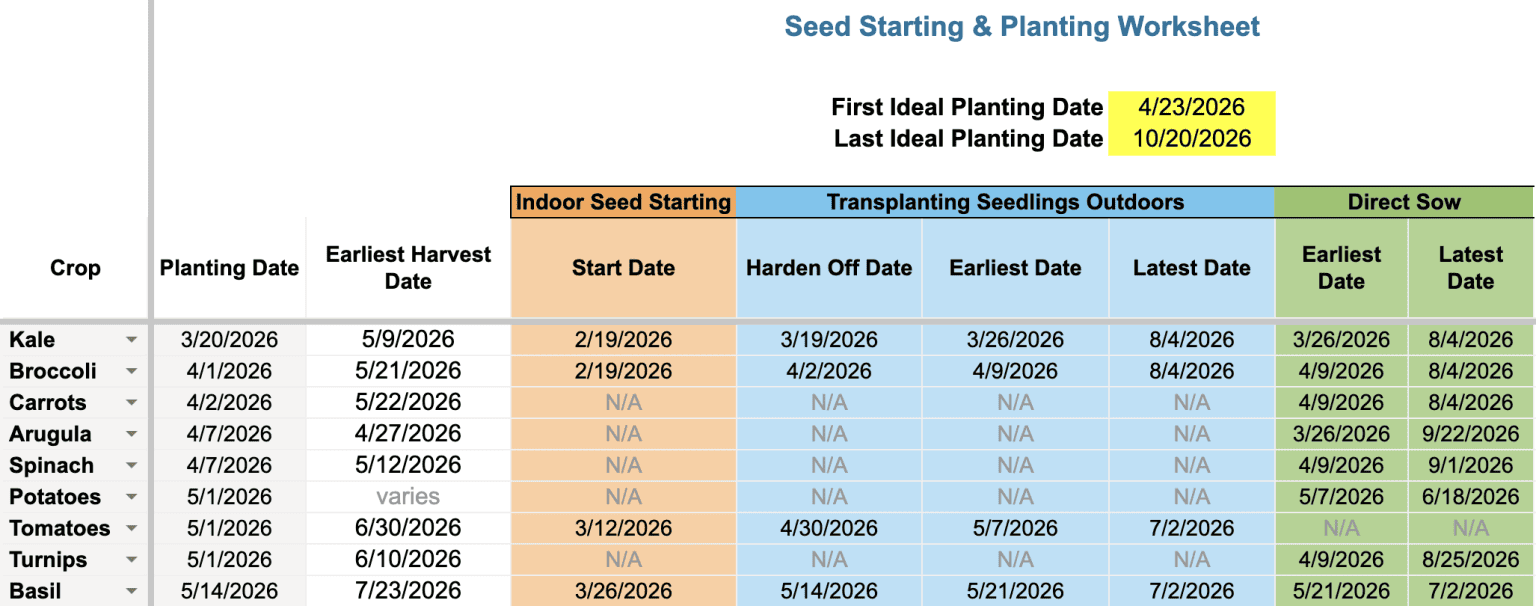Expand the Basil crop dropdown arrow
The height and width of the screenshot is (606, 1536).
point(131,591)
